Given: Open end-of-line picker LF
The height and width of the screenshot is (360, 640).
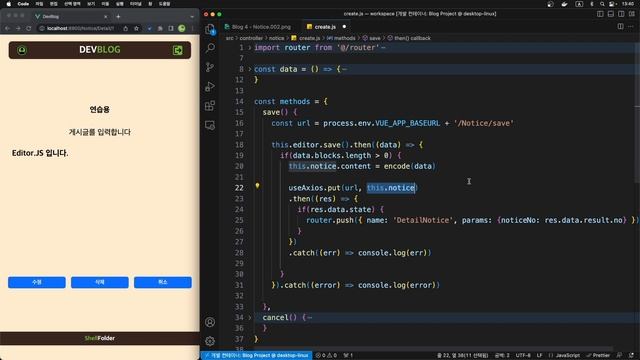Looking at the screenshot, I should 539,356.
